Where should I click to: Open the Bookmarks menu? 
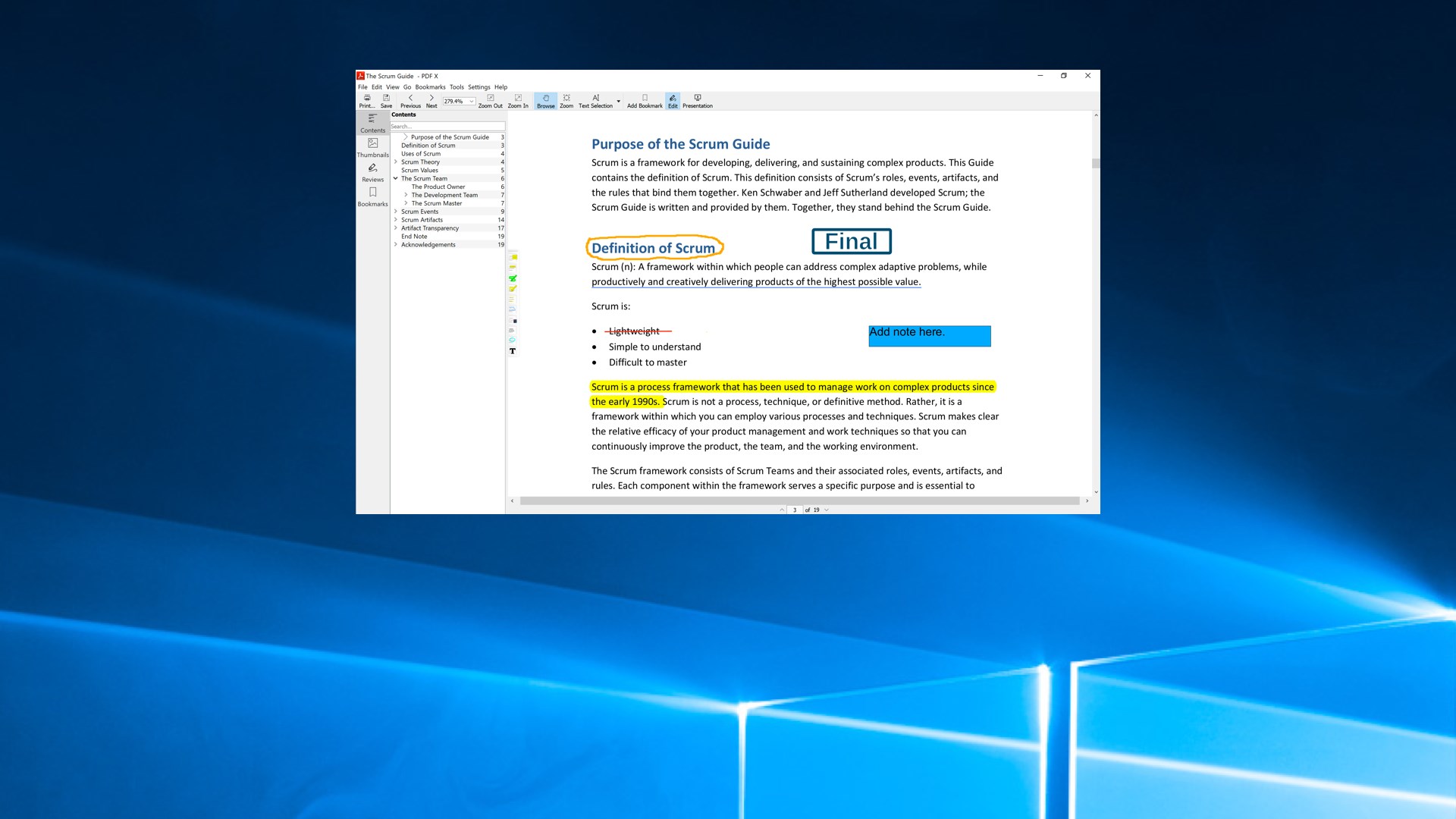[430, 87]
